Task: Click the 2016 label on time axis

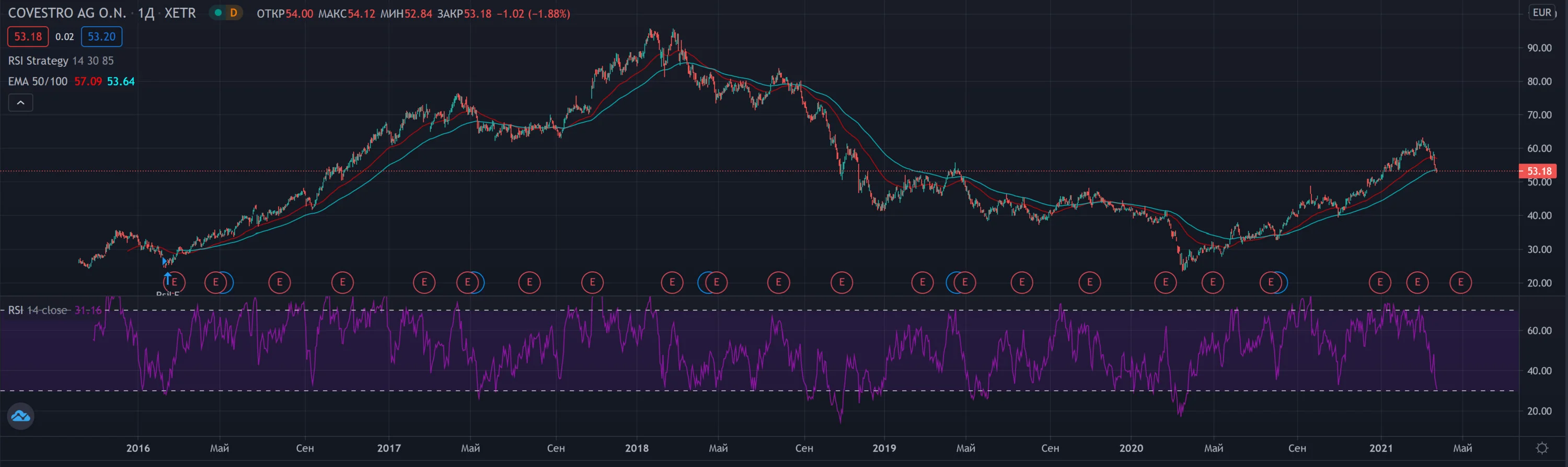Action: point(138,448)
